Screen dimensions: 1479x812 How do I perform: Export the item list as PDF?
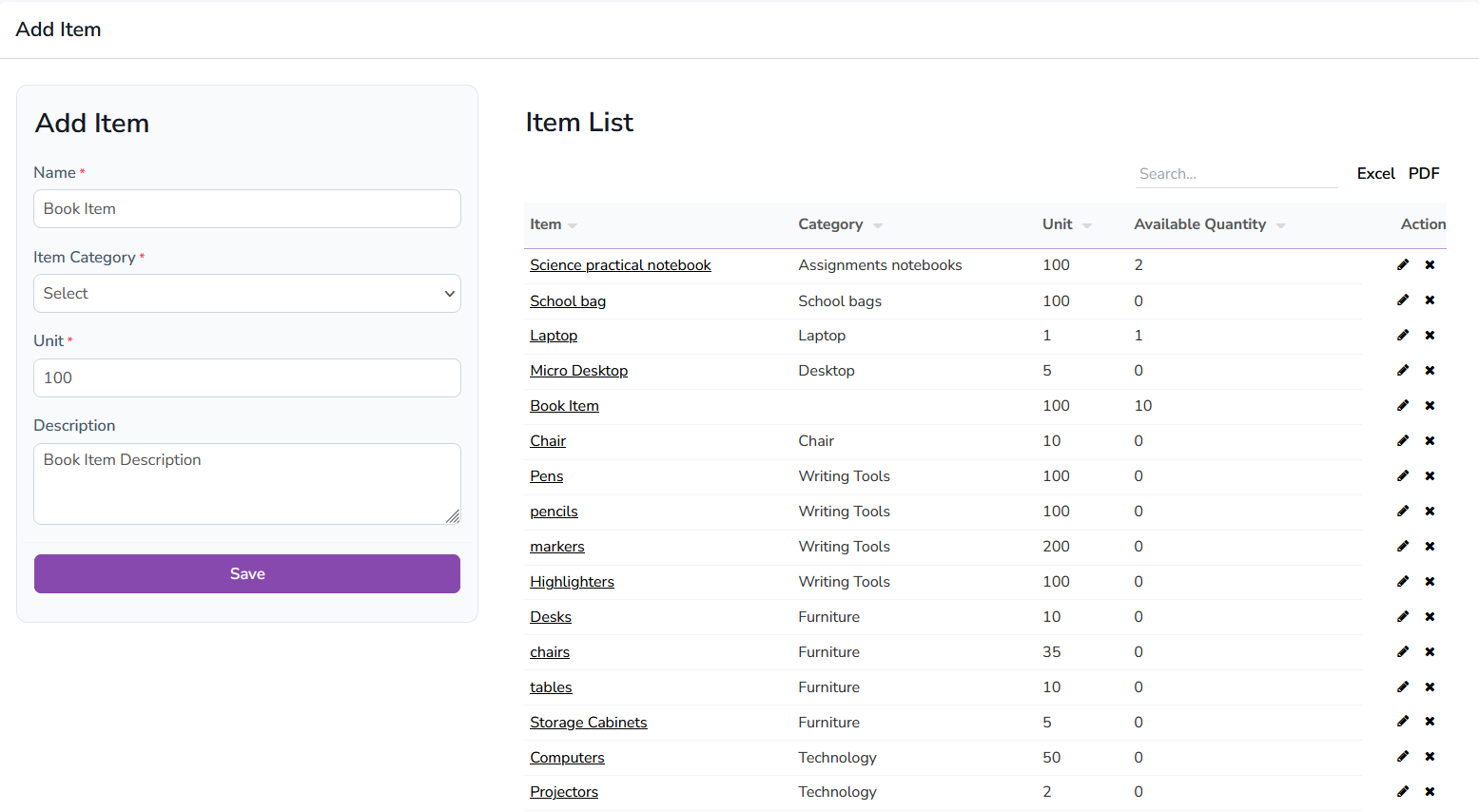tap(1424, 173)
